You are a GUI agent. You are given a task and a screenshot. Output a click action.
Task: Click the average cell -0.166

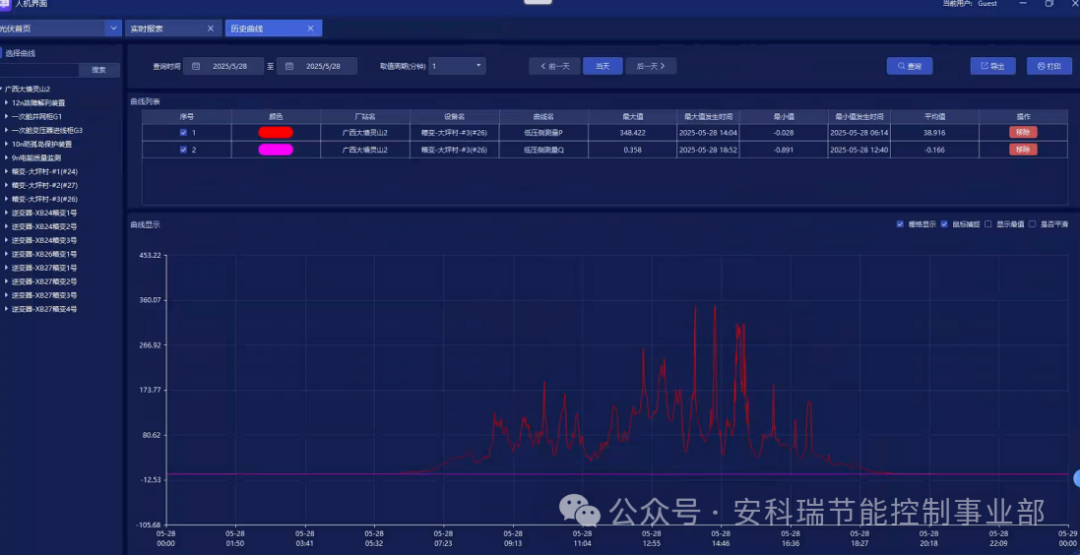point(935,149)
